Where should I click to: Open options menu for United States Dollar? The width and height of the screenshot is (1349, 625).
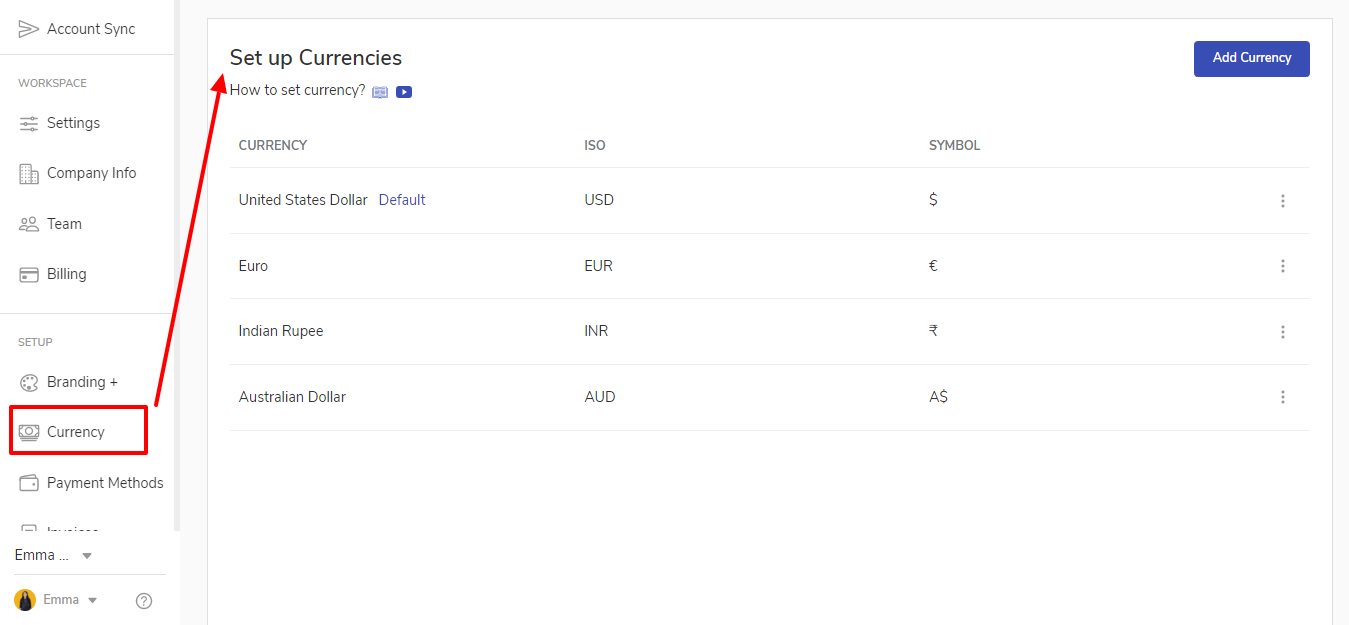[x=1283, y=201]
